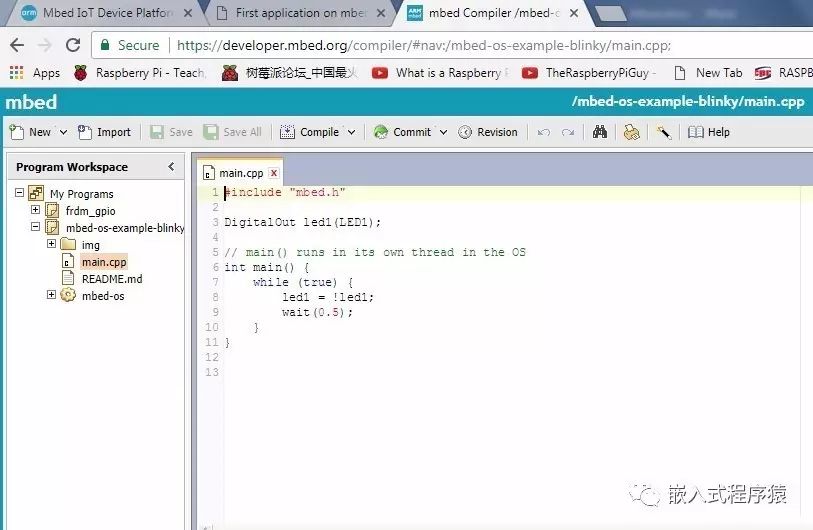Close the main.cpp editor tab
This screenshot has height=530, width=813.
tap(274, 173)
